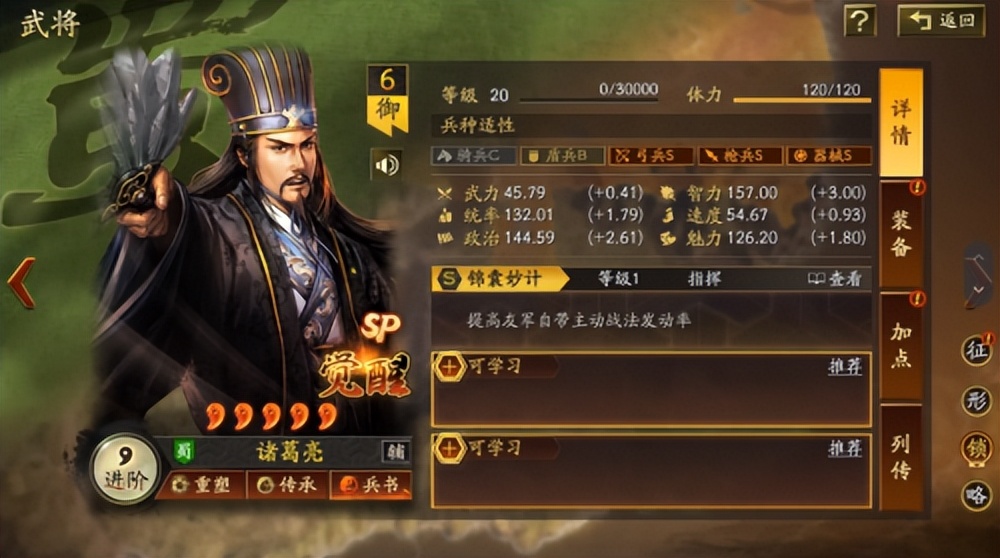Expand 查看 details for 锦囊妙计
Image resolution: width=1000 pixels, height=558 pixels.
(835, 279)
